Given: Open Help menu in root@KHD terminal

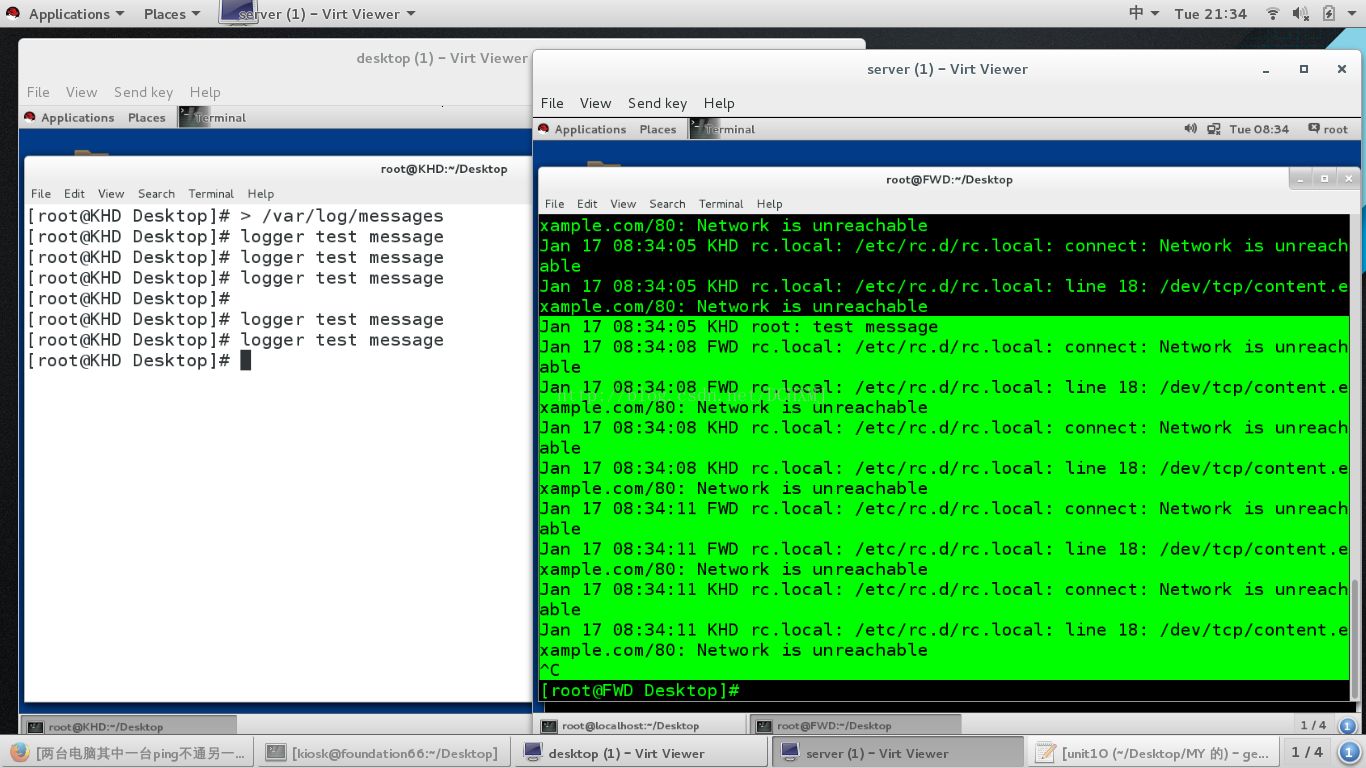Looking at the screenshot, I should point(260,194).
